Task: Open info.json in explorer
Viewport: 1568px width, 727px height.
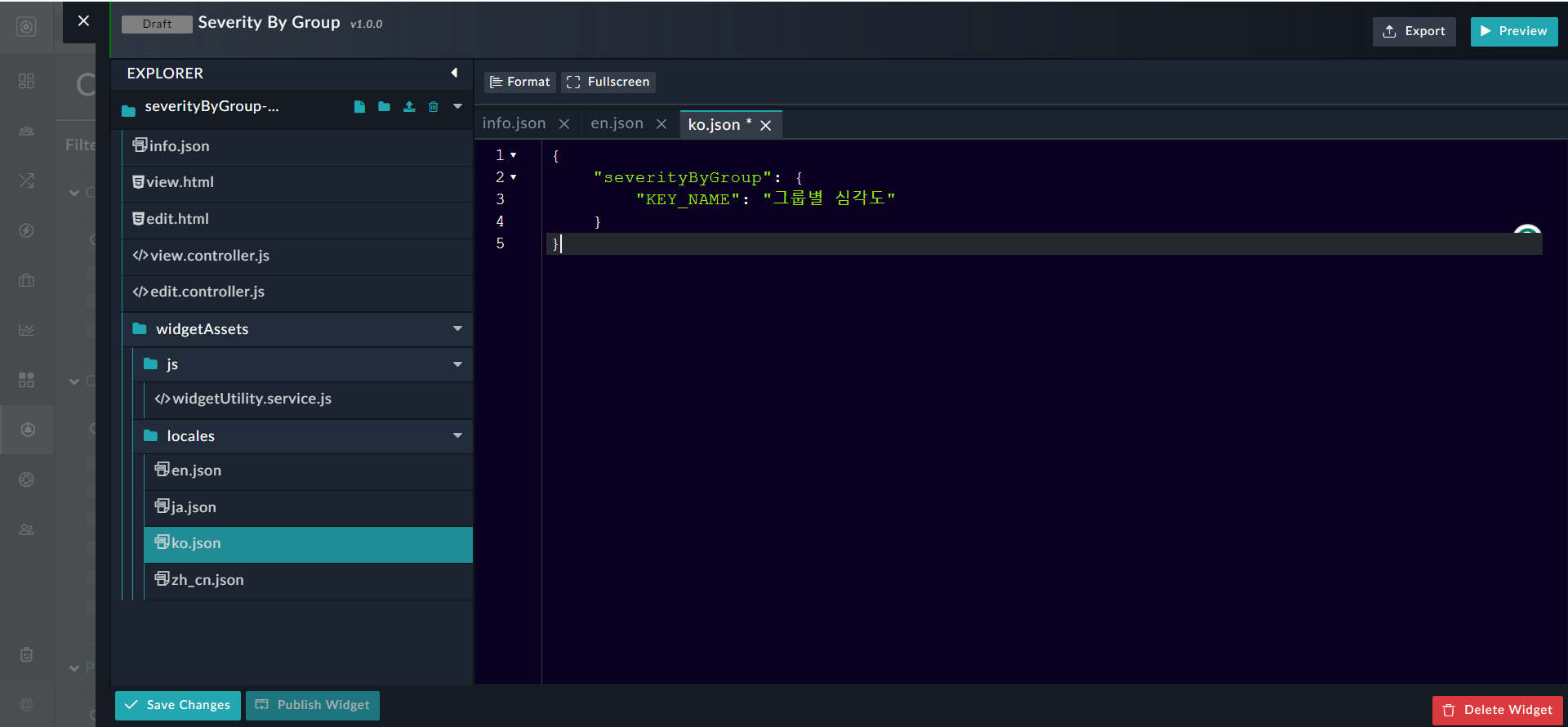Action: coord(297,146)
